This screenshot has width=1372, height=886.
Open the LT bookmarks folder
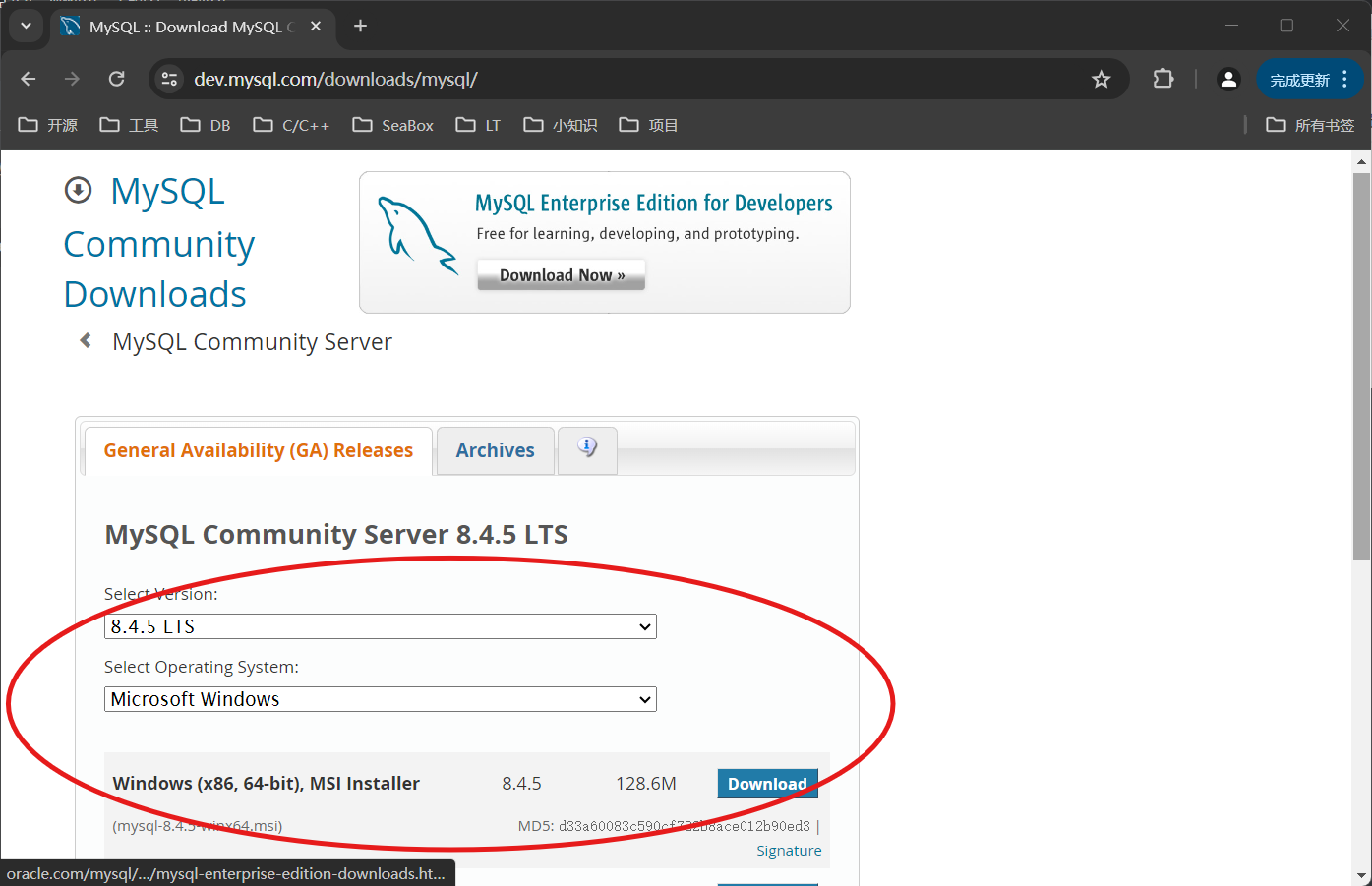click(x=479, y=125)
